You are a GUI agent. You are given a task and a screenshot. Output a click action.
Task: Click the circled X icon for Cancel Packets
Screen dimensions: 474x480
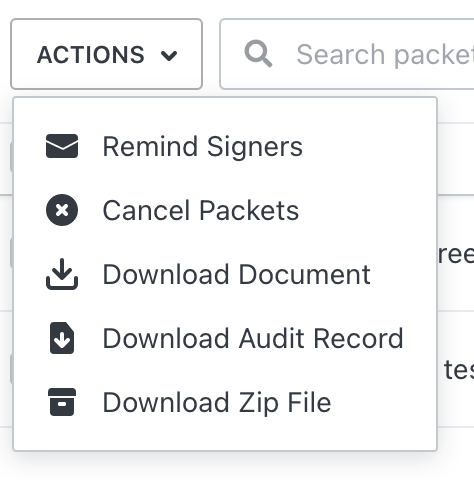coord(62,210)
